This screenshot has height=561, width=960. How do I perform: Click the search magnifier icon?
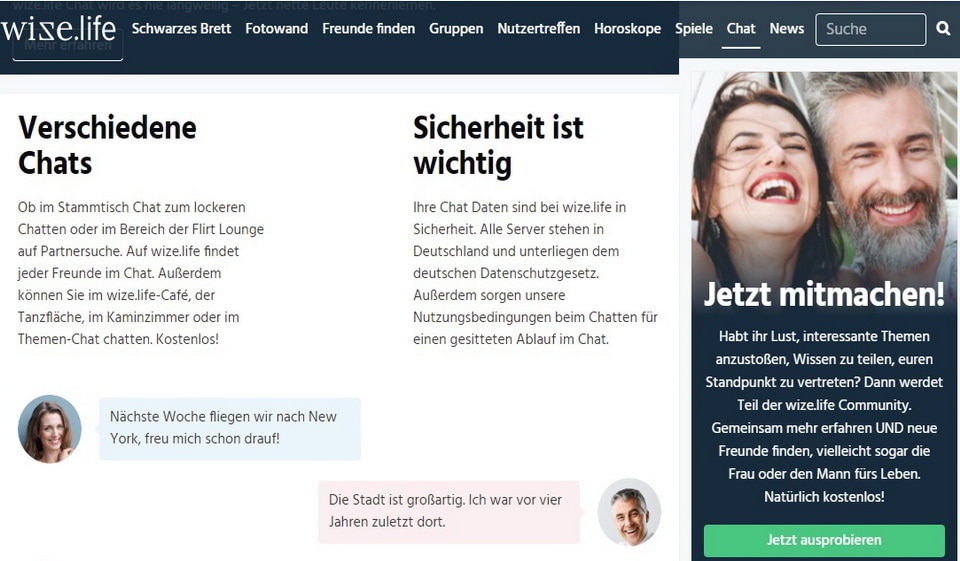[943, 29]
